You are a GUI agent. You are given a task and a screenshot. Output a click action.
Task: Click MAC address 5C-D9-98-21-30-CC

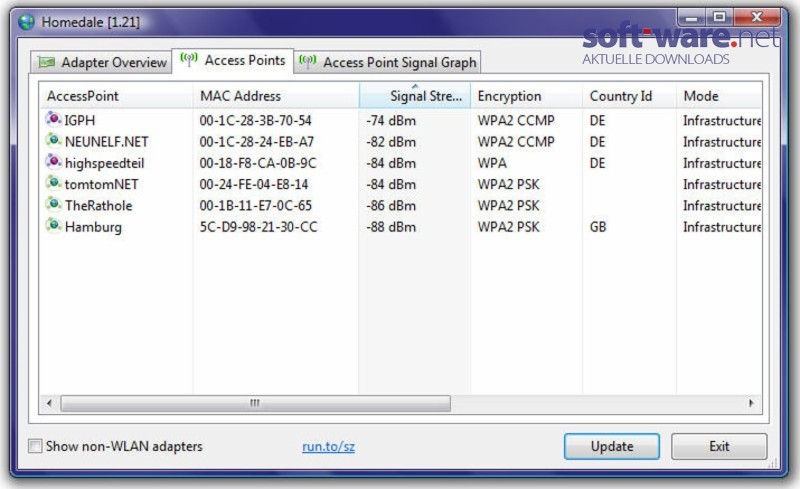coord(258,227)
